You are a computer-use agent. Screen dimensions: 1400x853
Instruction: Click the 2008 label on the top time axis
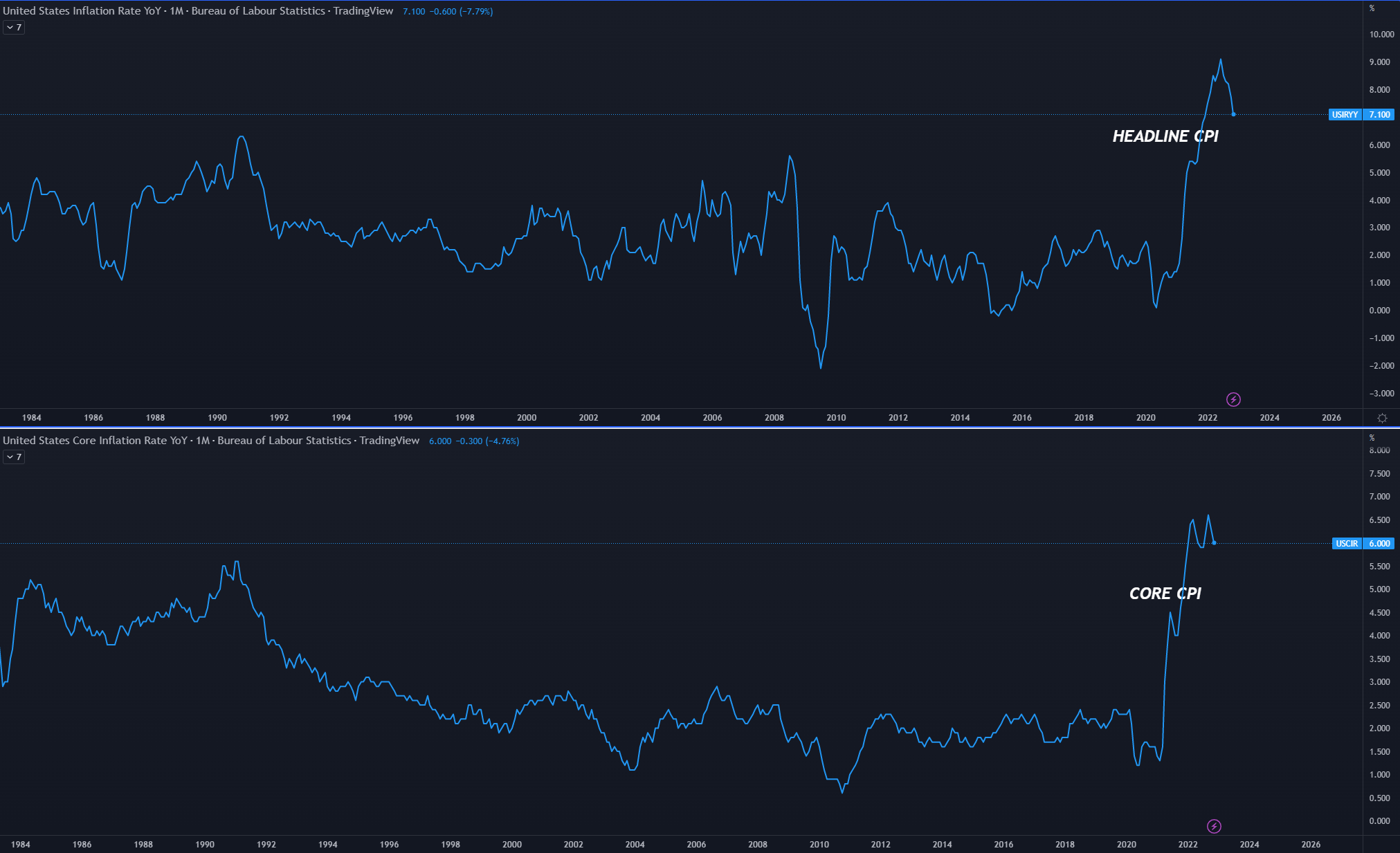pos(774,418)
